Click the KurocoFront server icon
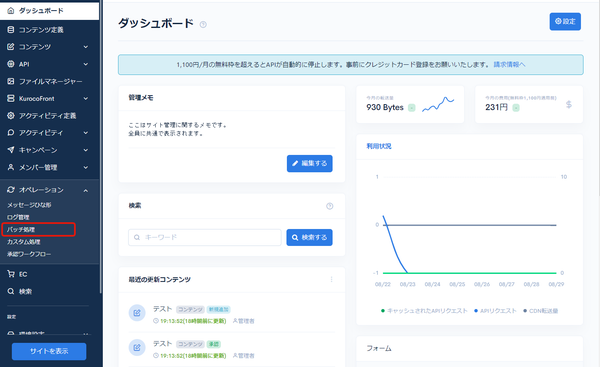The height and width of the screenshot is (367, 600). pos(11,98)
